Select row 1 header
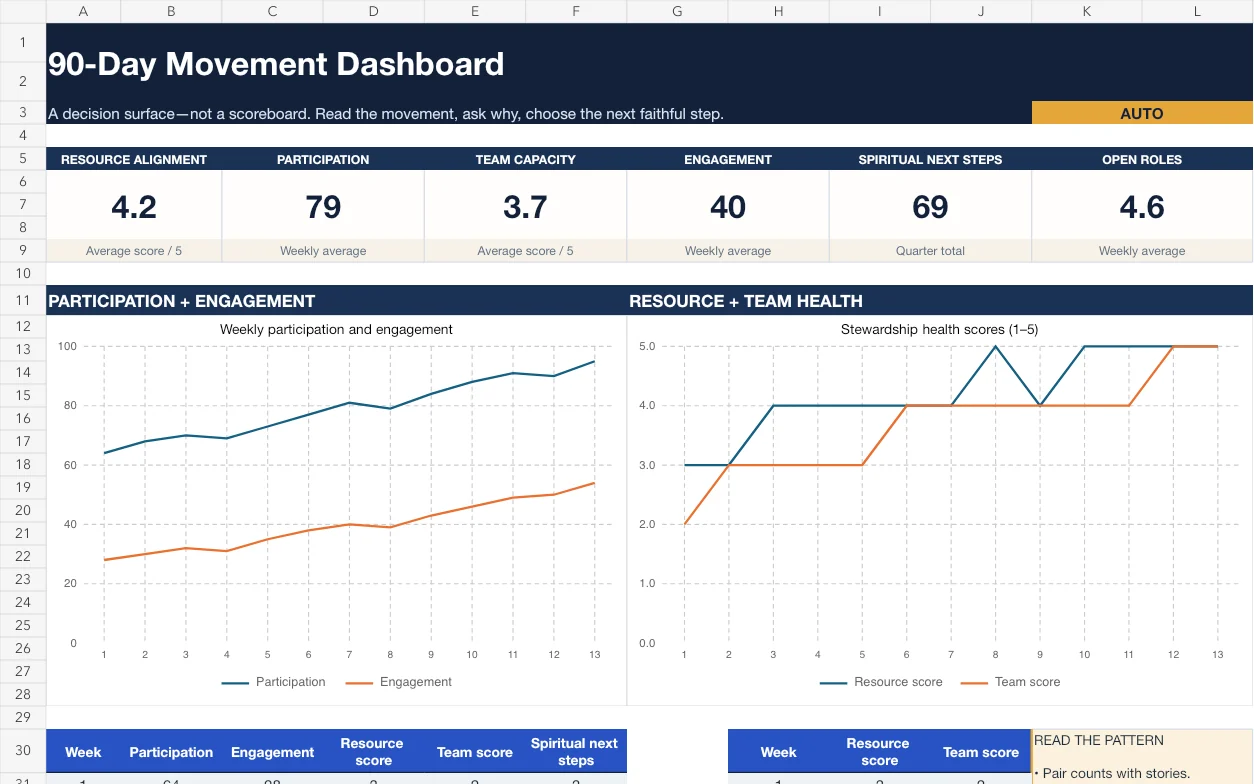Screen dimensions: 1254x784 (23, 43)
